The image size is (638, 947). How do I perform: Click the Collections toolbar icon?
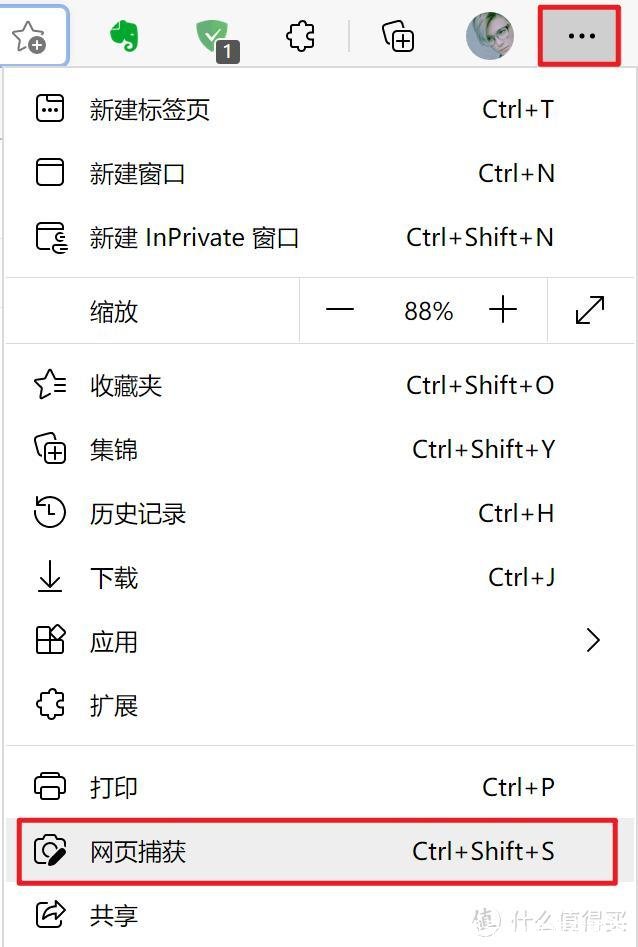[x=397, y=36]
